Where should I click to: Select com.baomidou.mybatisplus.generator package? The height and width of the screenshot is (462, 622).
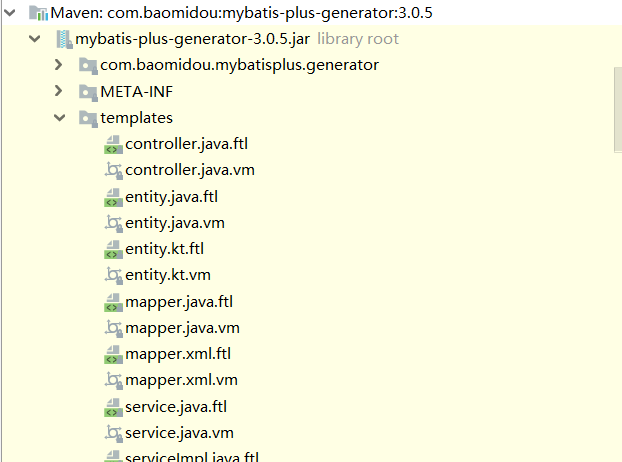pos(240,65)
